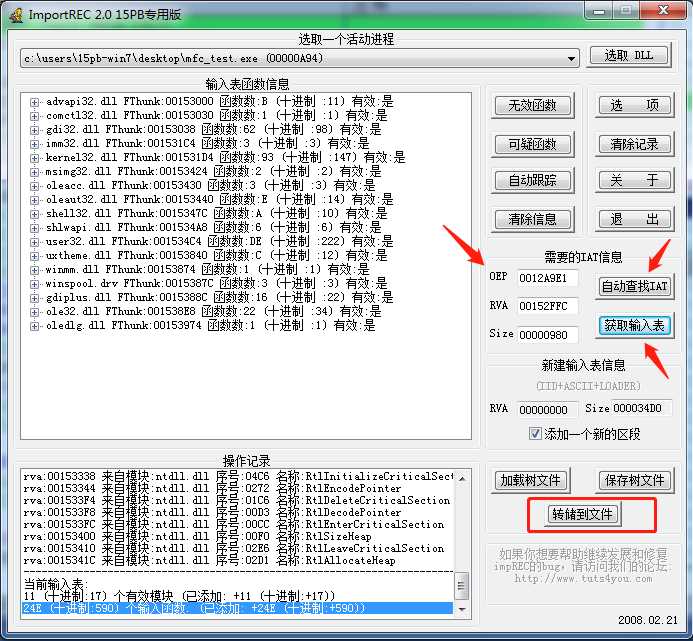Click the 自动跟踪 button
693x641 pixels.
532,180
